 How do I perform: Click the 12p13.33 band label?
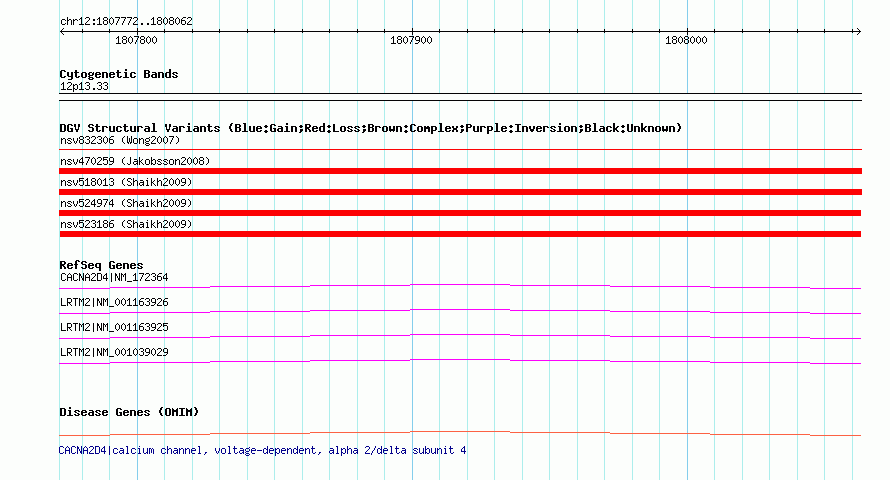click(84, 86)
